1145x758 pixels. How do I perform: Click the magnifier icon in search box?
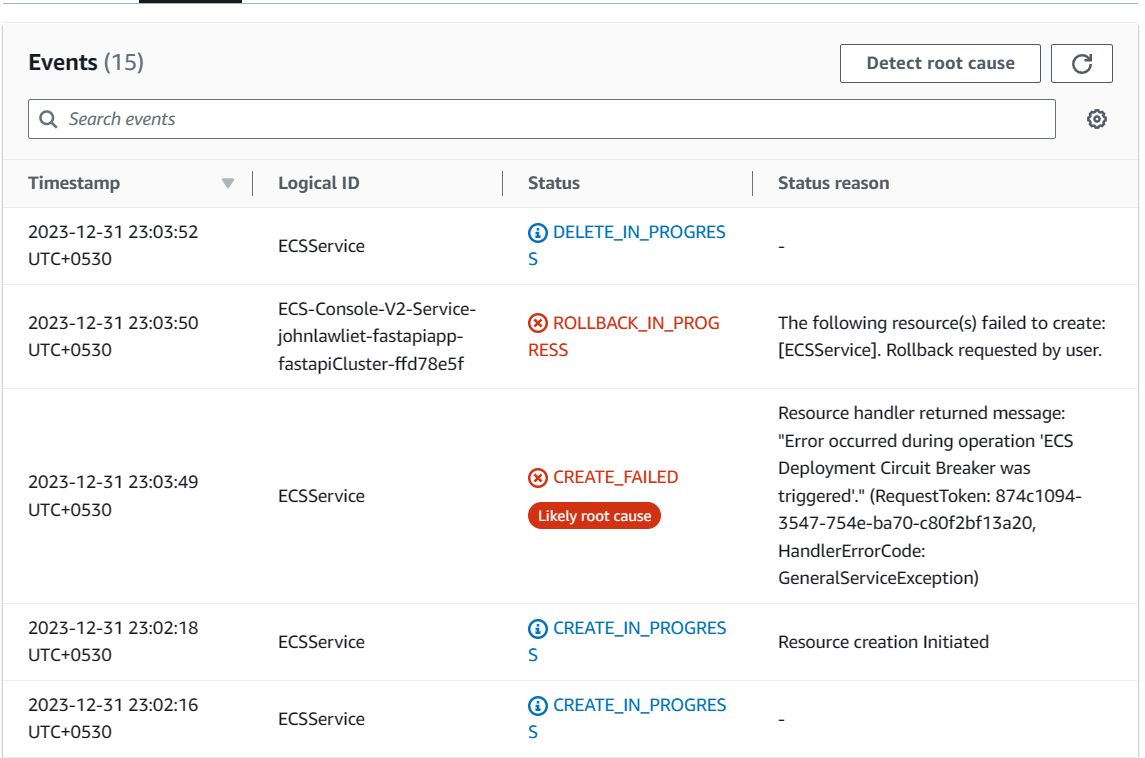tap(48, 119)
